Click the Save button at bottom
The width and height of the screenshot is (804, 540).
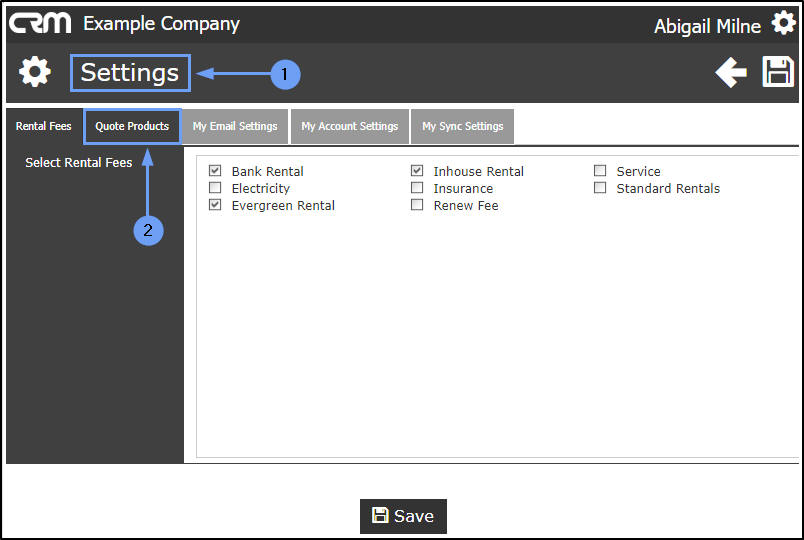click(x=403, y=516)
